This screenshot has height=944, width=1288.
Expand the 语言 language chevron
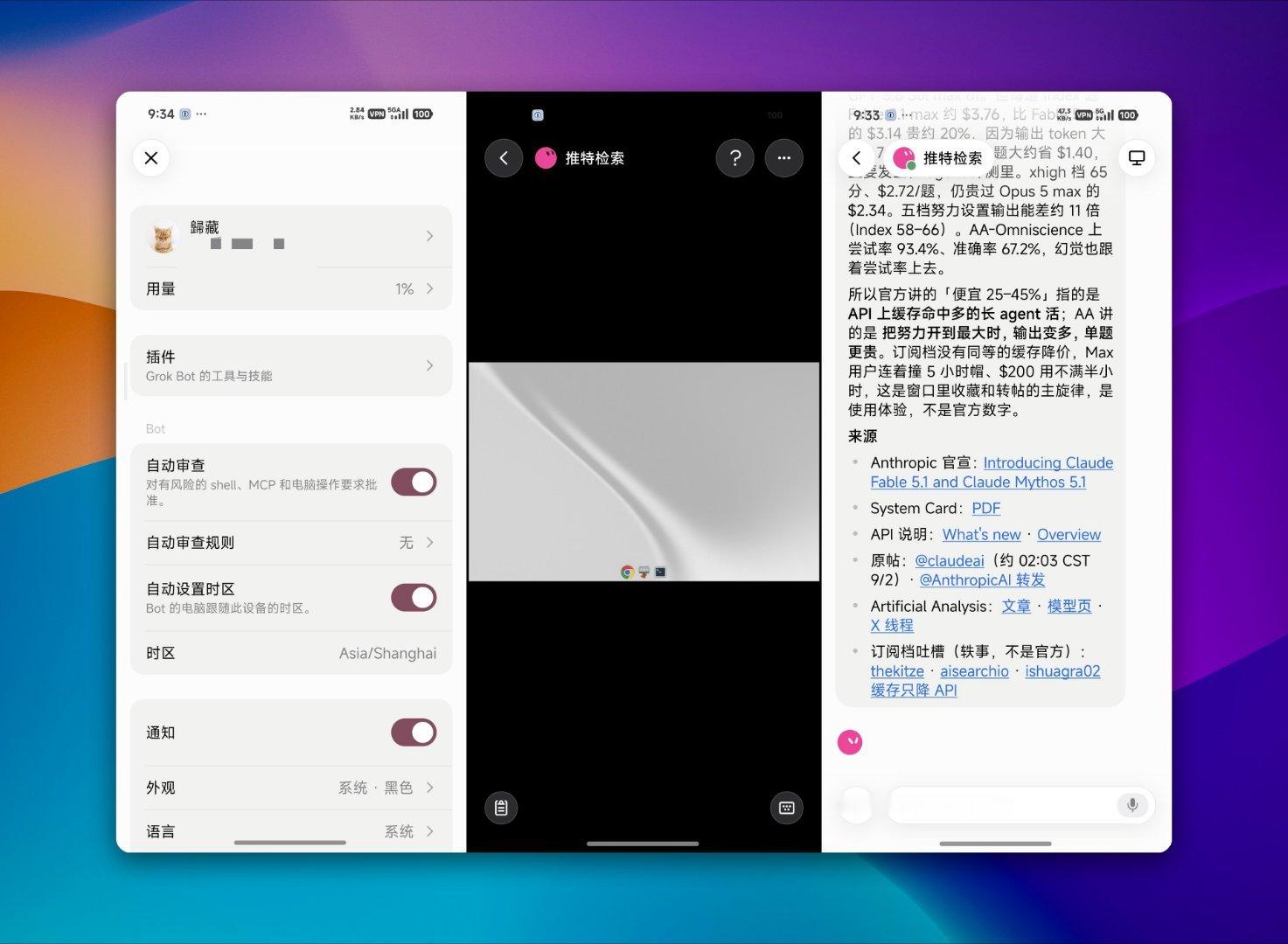429,831
